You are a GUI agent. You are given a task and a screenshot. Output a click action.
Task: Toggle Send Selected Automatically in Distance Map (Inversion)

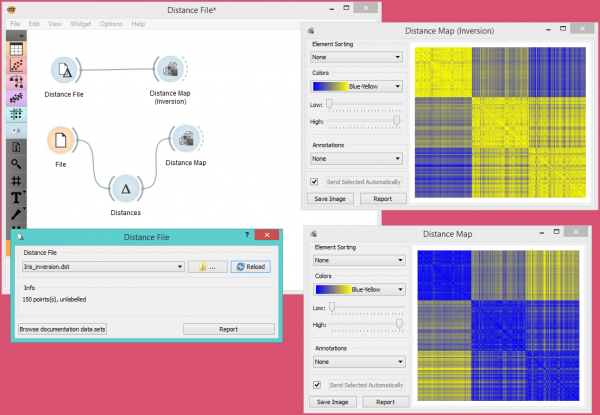point(315,182)
